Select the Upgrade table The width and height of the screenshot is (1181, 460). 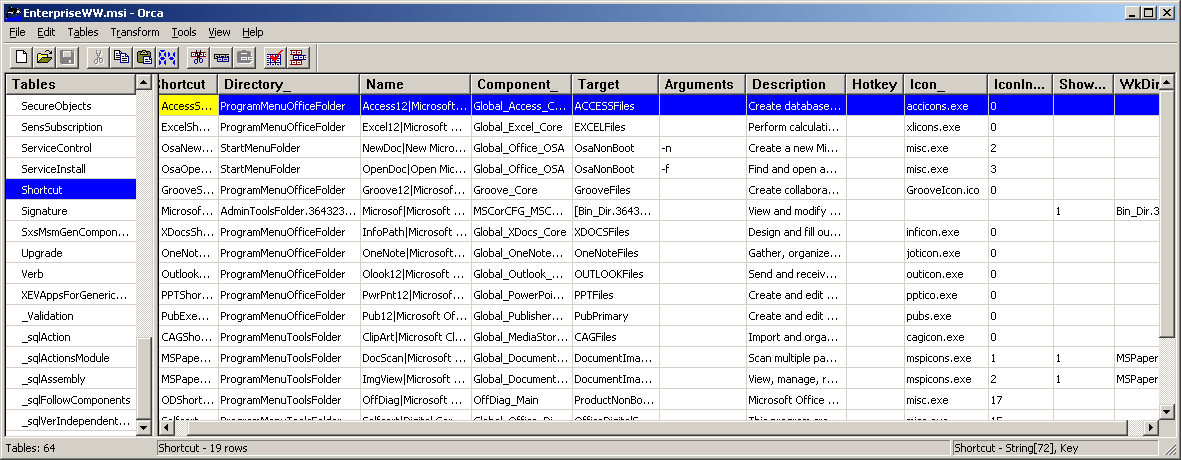71,253
